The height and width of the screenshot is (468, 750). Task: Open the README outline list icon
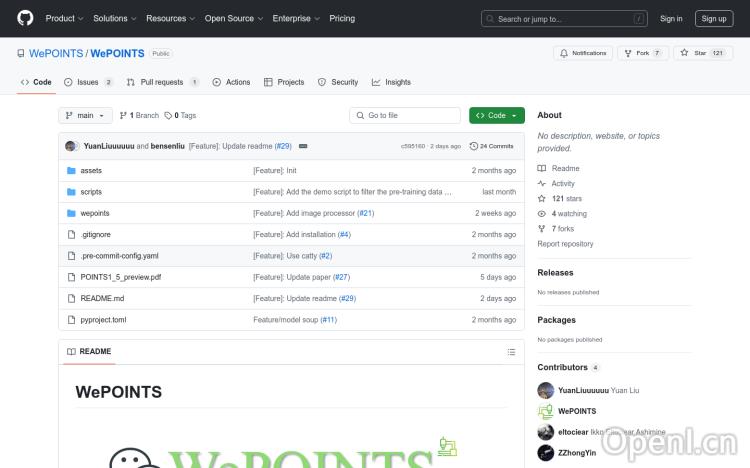tap(511, 352)
